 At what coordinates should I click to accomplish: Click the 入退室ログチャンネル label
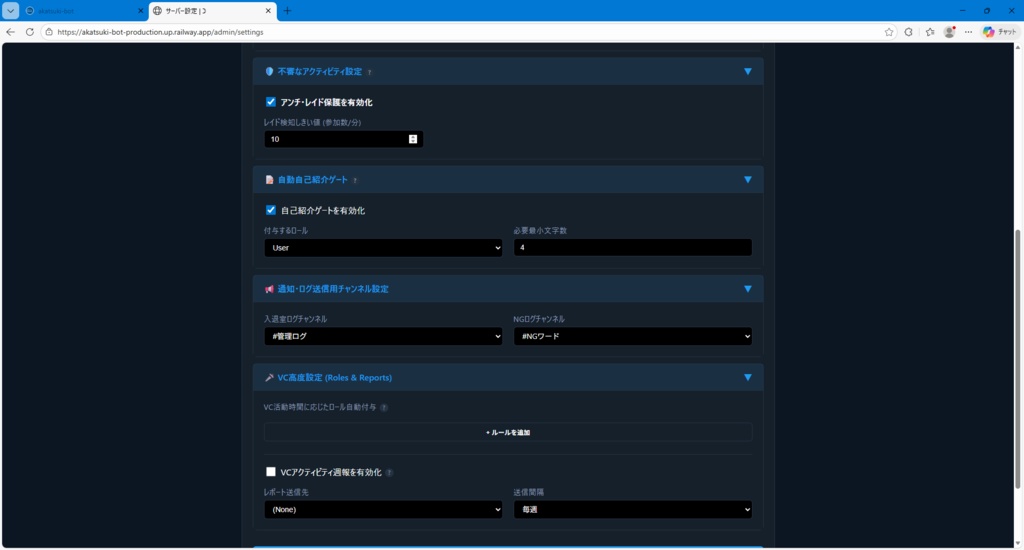tap(295, 319)
